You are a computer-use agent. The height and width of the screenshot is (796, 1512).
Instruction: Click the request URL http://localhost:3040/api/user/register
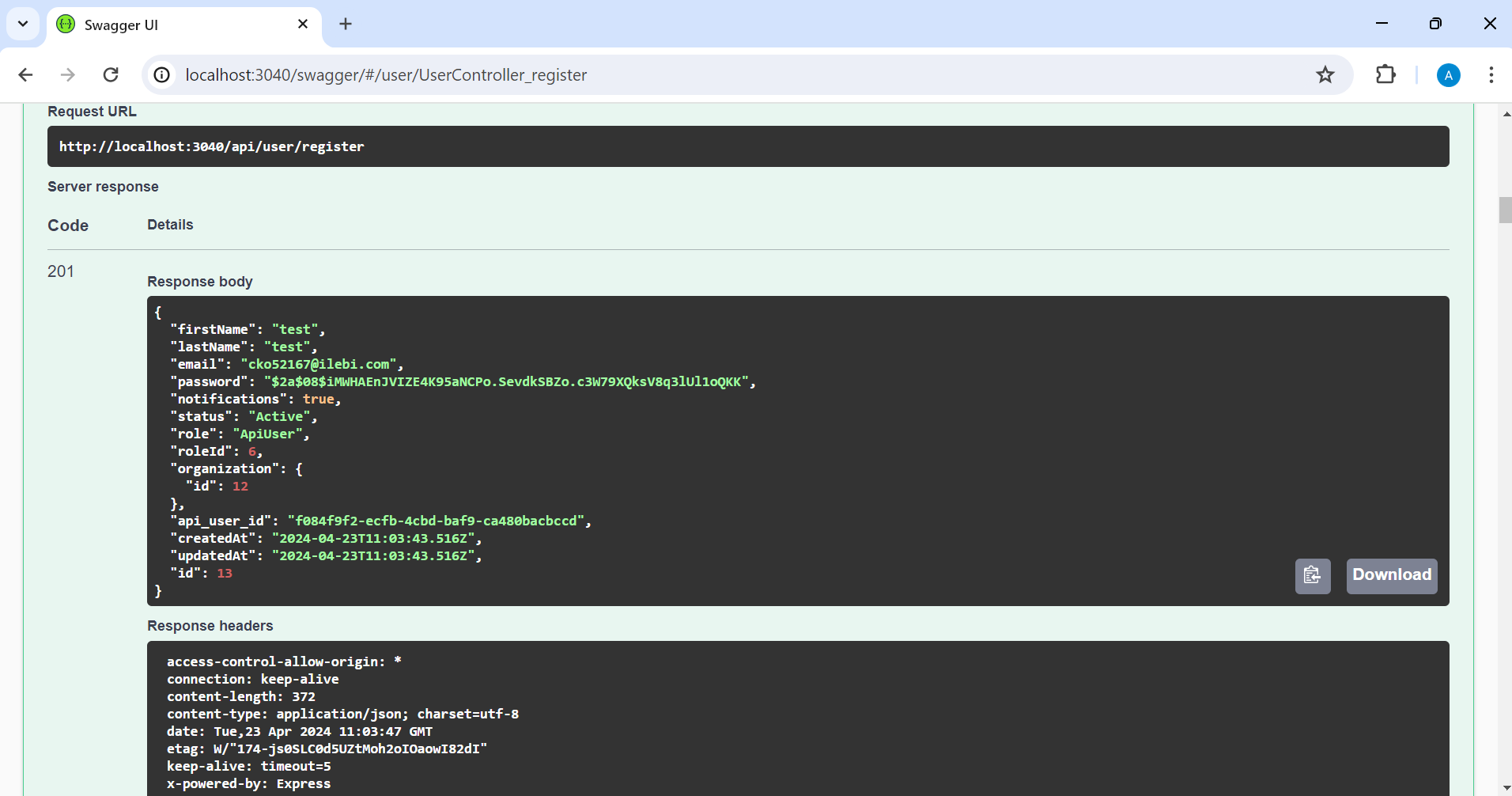coord(212,146)
